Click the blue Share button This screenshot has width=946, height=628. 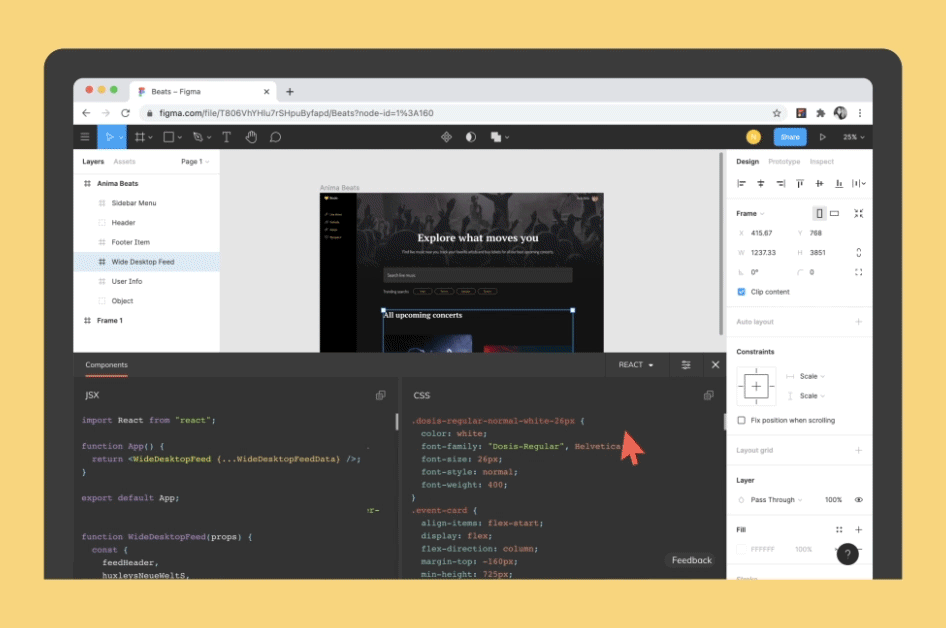[790, 136]
